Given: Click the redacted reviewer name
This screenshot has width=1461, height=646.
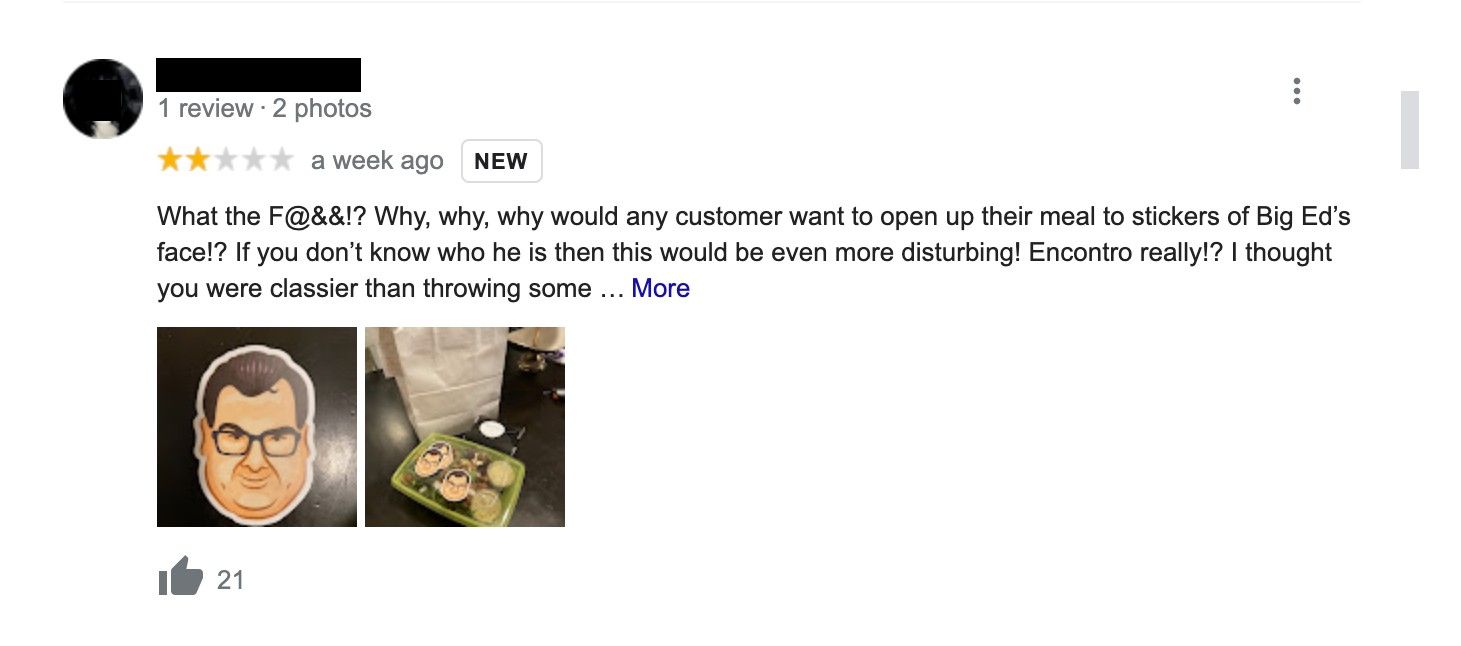Looking at the screenshot, I should click(259, 74).
